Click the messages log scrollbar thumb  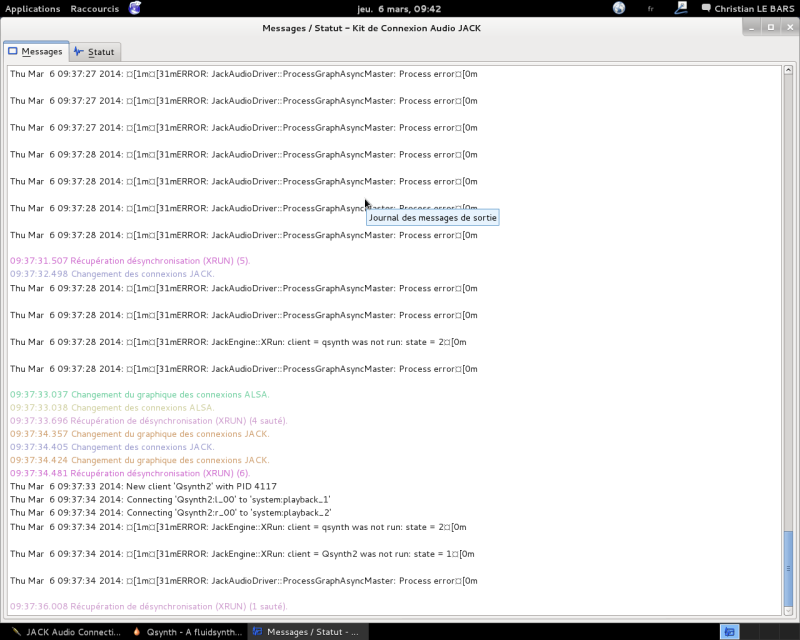pyautogui.click(x=788, y=568)
